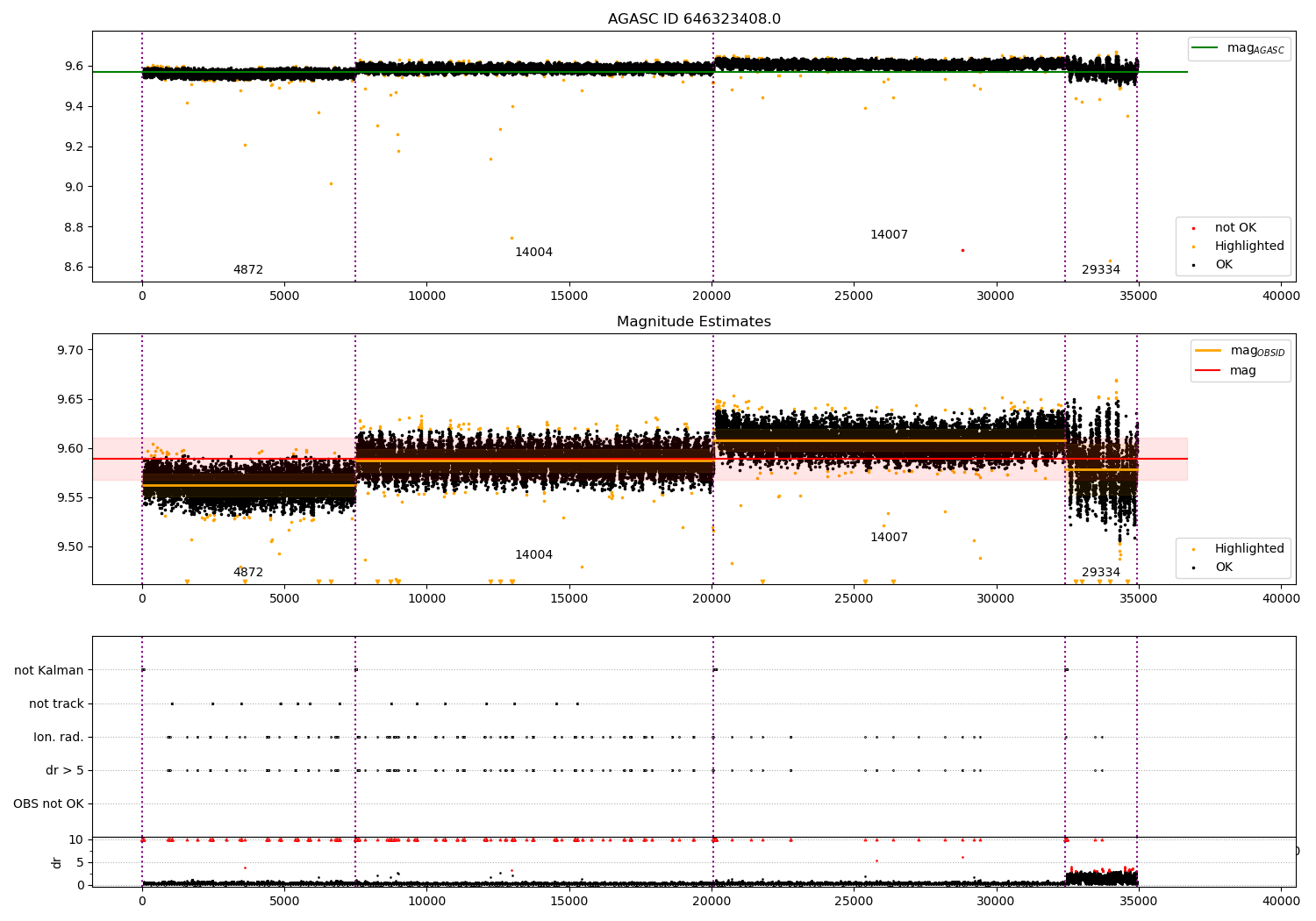This screenshot has width=1316, height=921.
Task: Click obsid label 14007 in top plot
Action: [889, 235]
